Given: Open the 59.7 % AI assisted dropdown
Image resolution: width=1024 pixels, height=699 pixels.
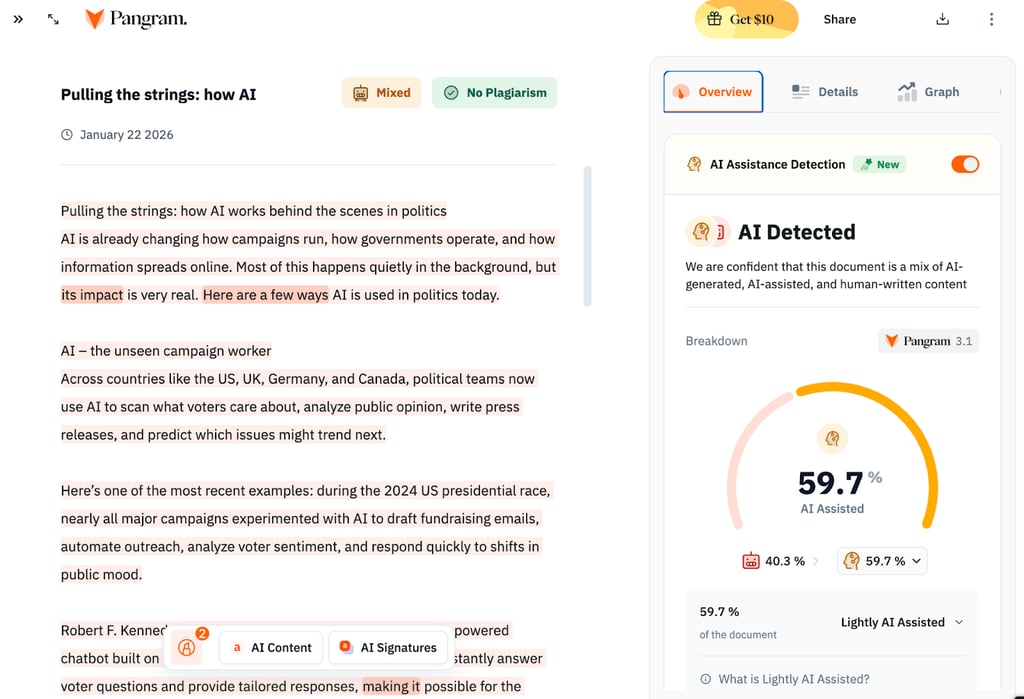Looking at the screenshot, I should pyautogui.click(x=882, y=561).
